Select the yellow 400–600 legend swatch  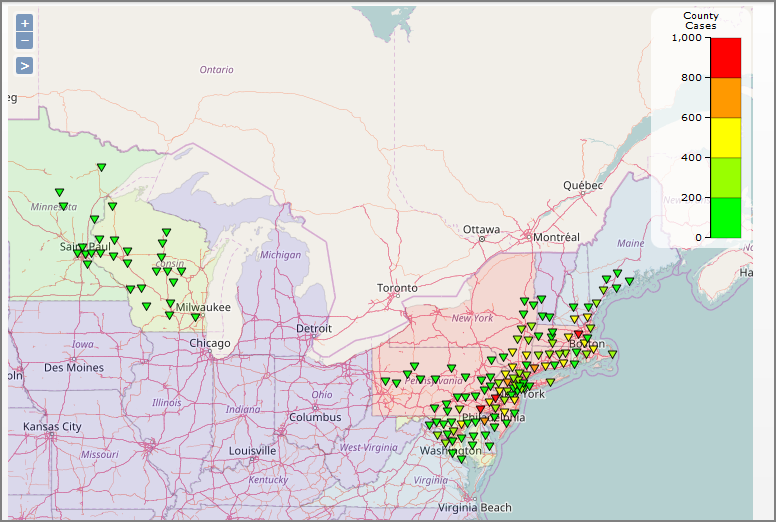[725, 137]
